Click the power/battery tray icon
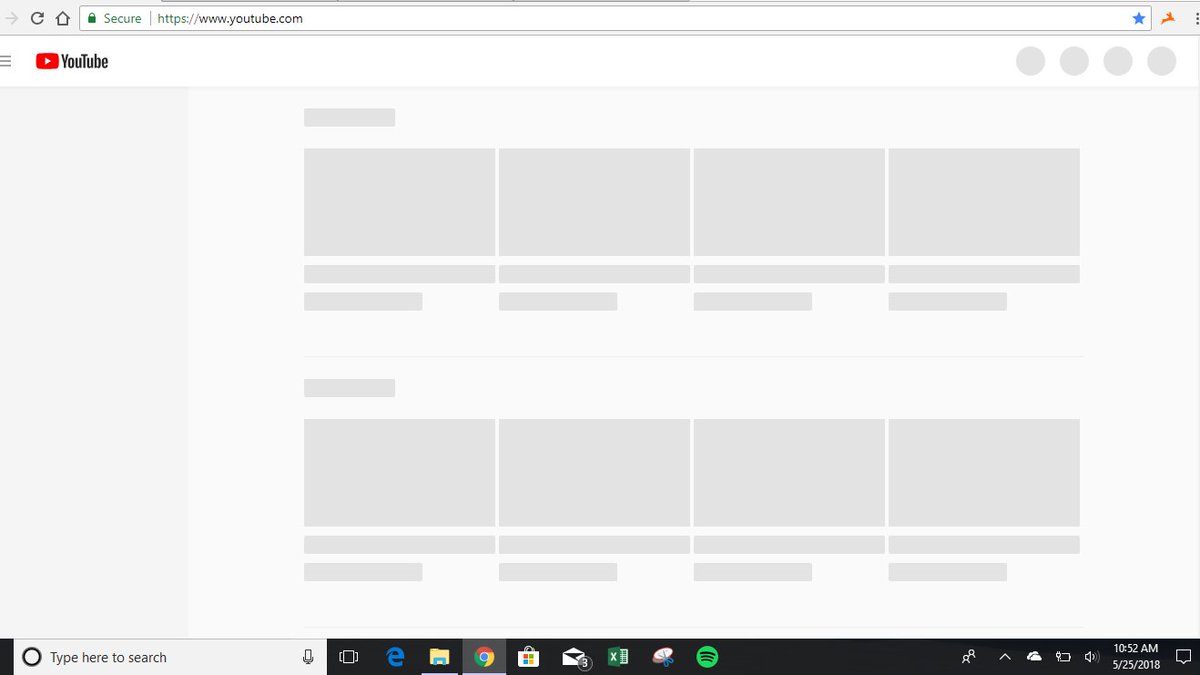This screenshot has height=675, width=1200. pyautogui.click(x=1064, y=657)
